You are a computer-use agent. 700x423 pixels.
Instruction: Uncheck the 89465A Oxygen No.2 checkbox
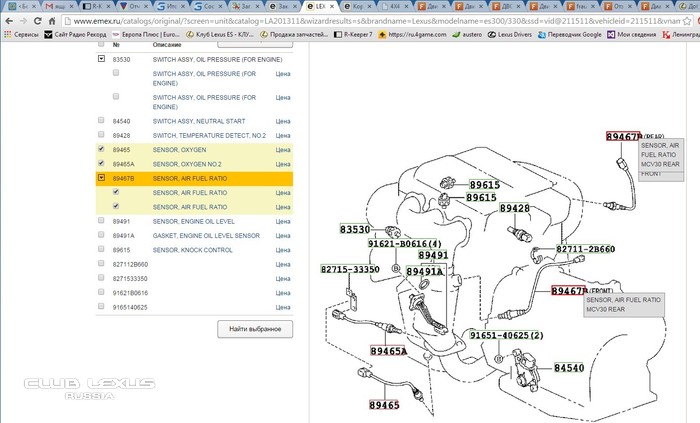point(101,163)
